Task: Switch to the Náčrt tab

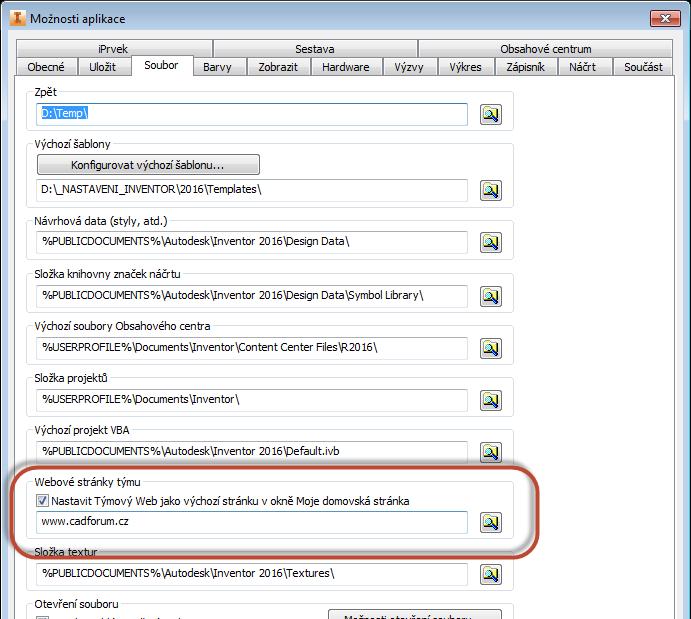Action: [583, 67]
